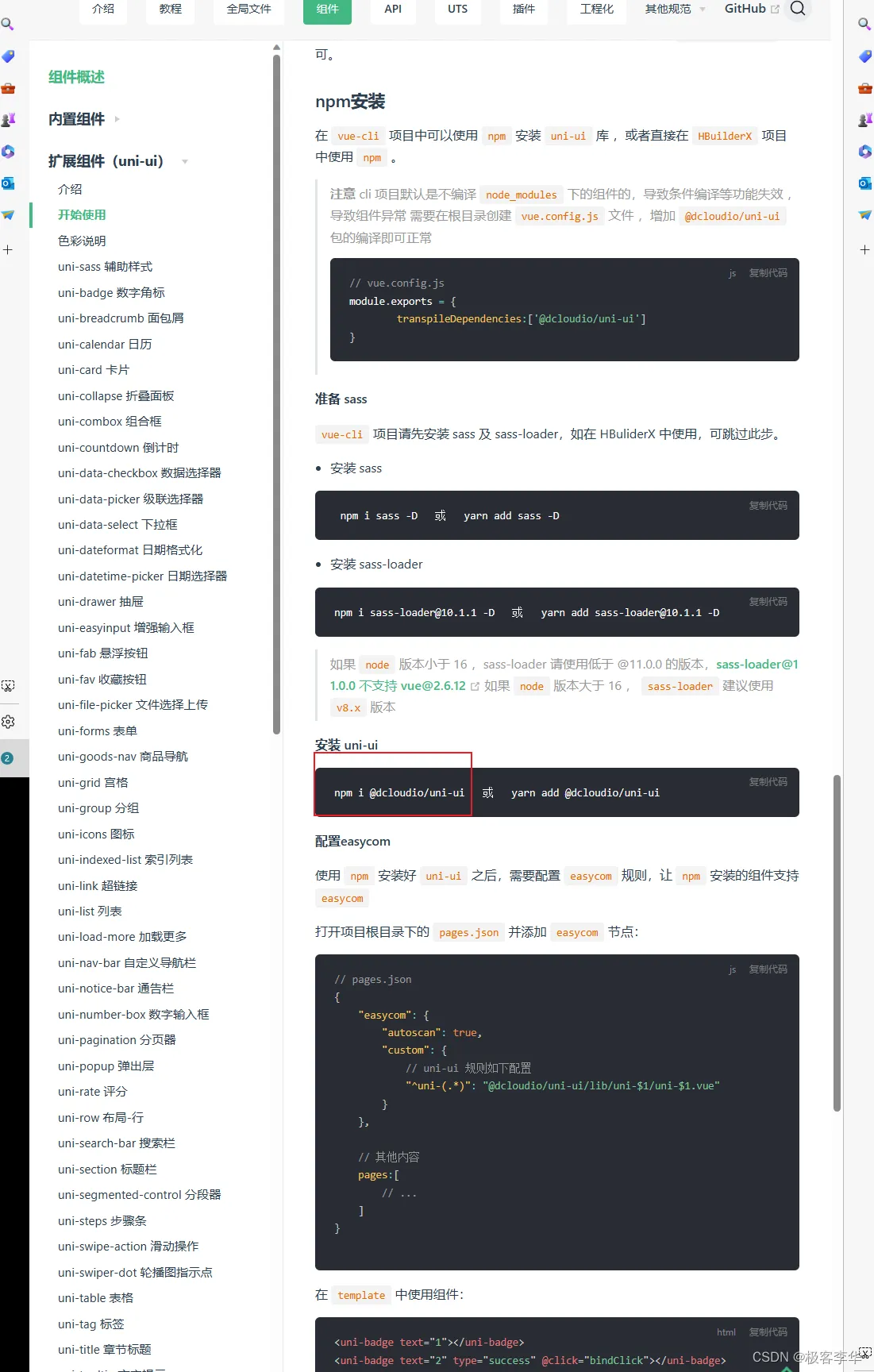
Task: Open the UTS nav tab
Action: click(x=458, y=10)
